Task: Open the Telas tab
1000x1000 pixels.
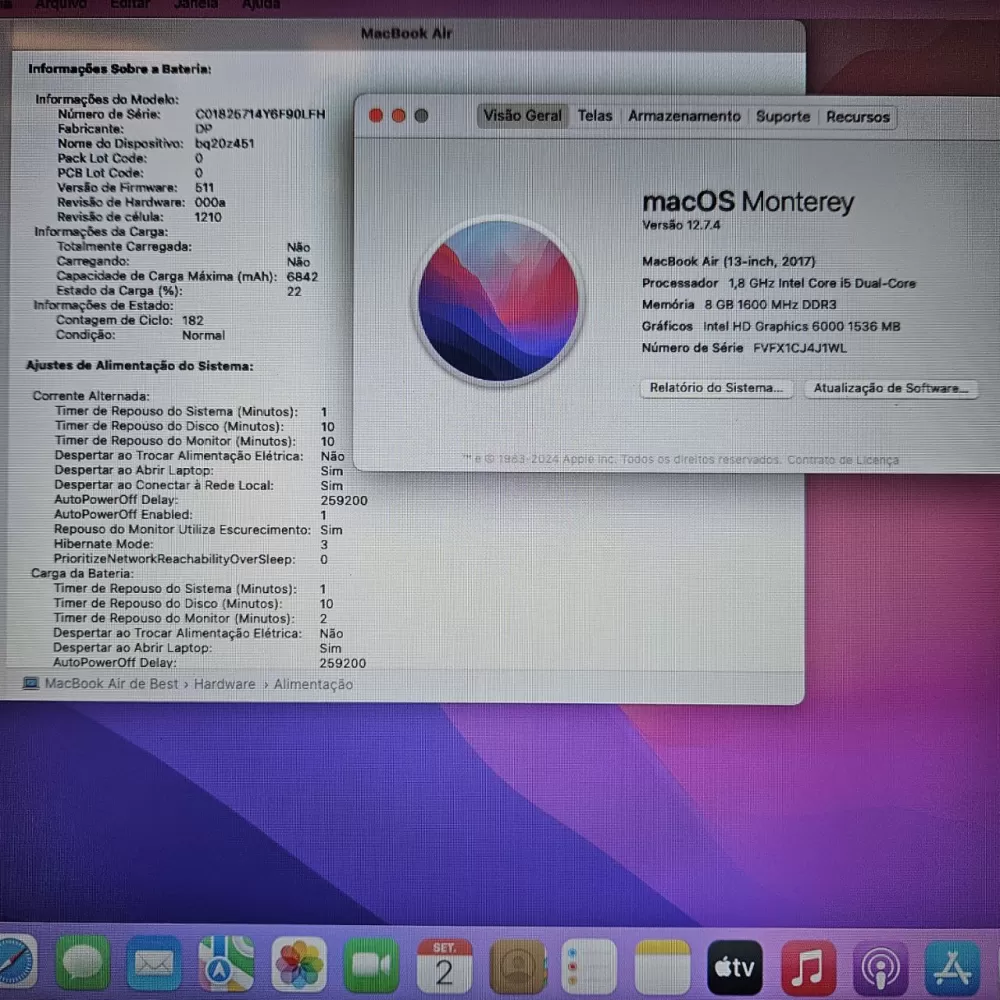Action: click(594, 115)
